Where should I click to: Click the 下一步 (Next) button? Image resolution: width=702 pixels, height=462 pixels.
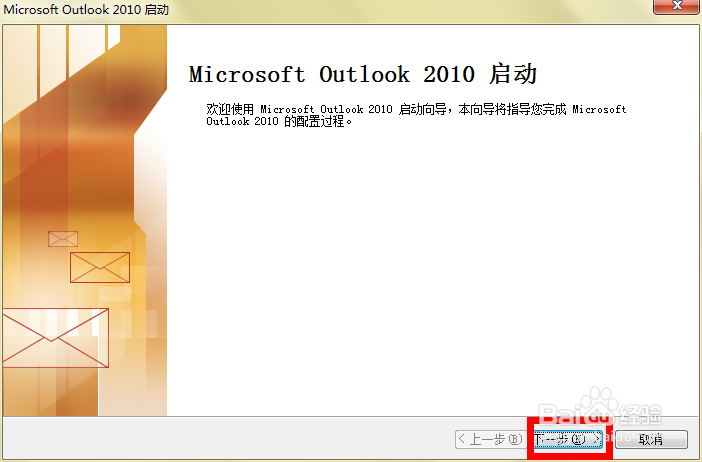tap(568, 440)
